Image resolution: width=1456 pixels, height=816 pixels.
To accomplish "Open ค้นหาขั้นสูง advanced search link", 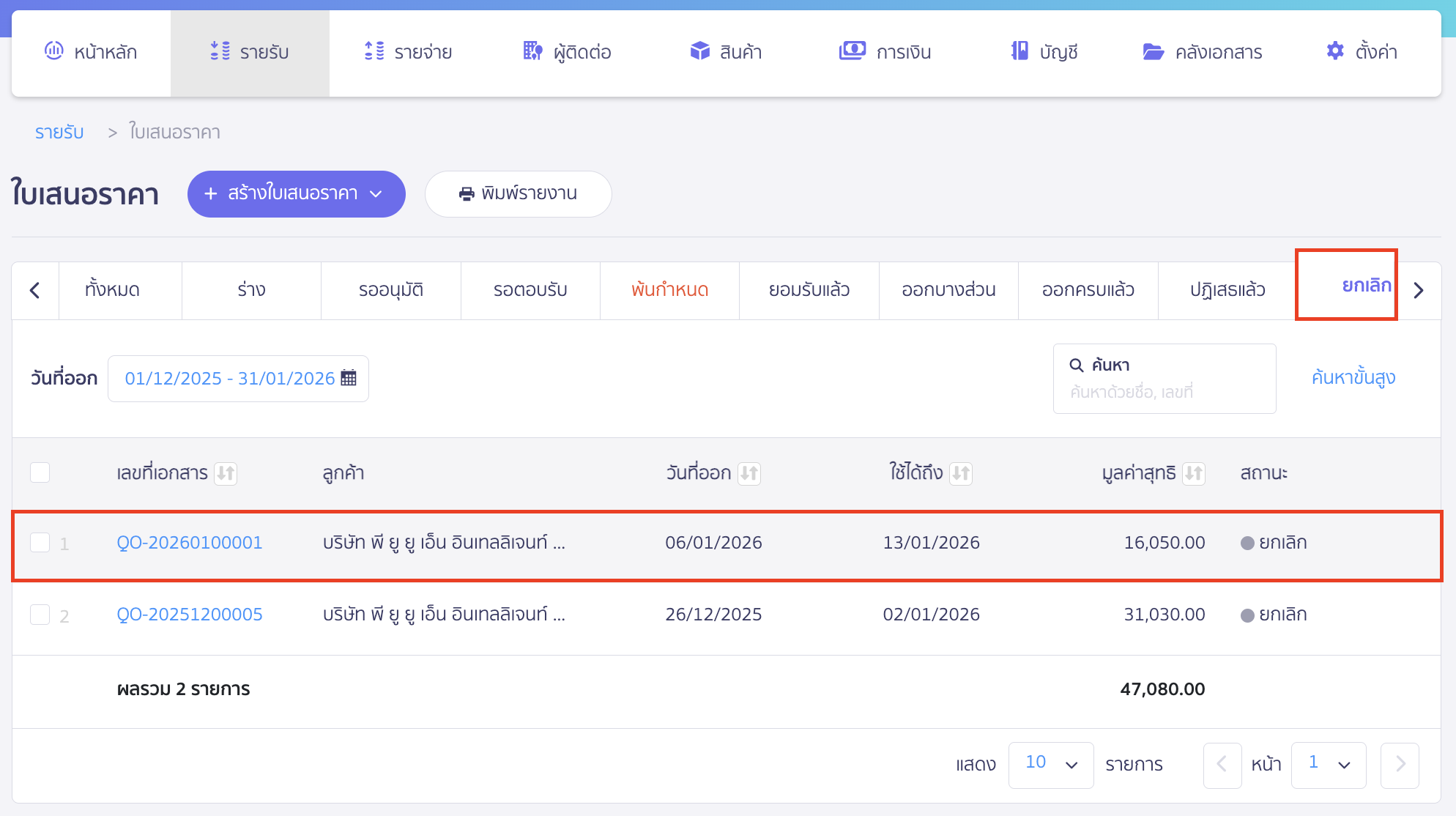I will pos(1353,377).
